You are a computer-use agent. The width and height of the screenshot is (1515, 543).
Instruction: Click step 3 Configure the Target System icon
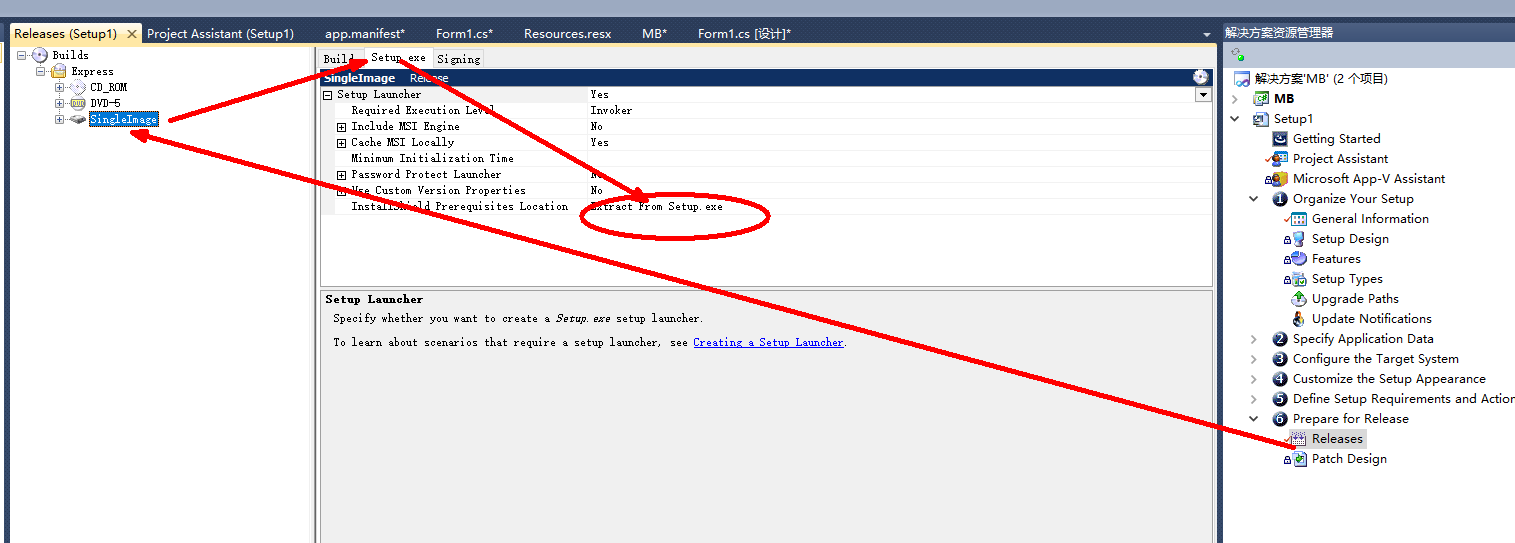pos(1280,358)
